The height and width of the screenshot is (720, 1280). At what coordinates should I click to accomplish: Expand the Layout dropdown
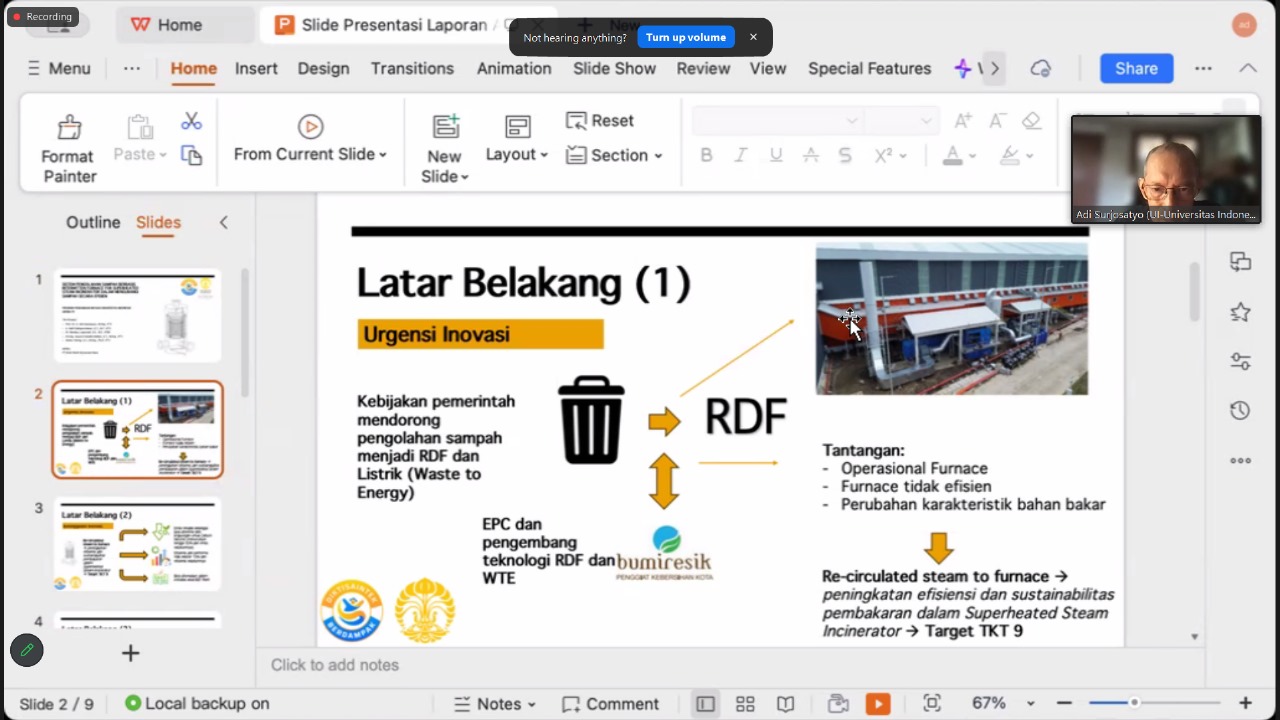(x=517, y=154)
